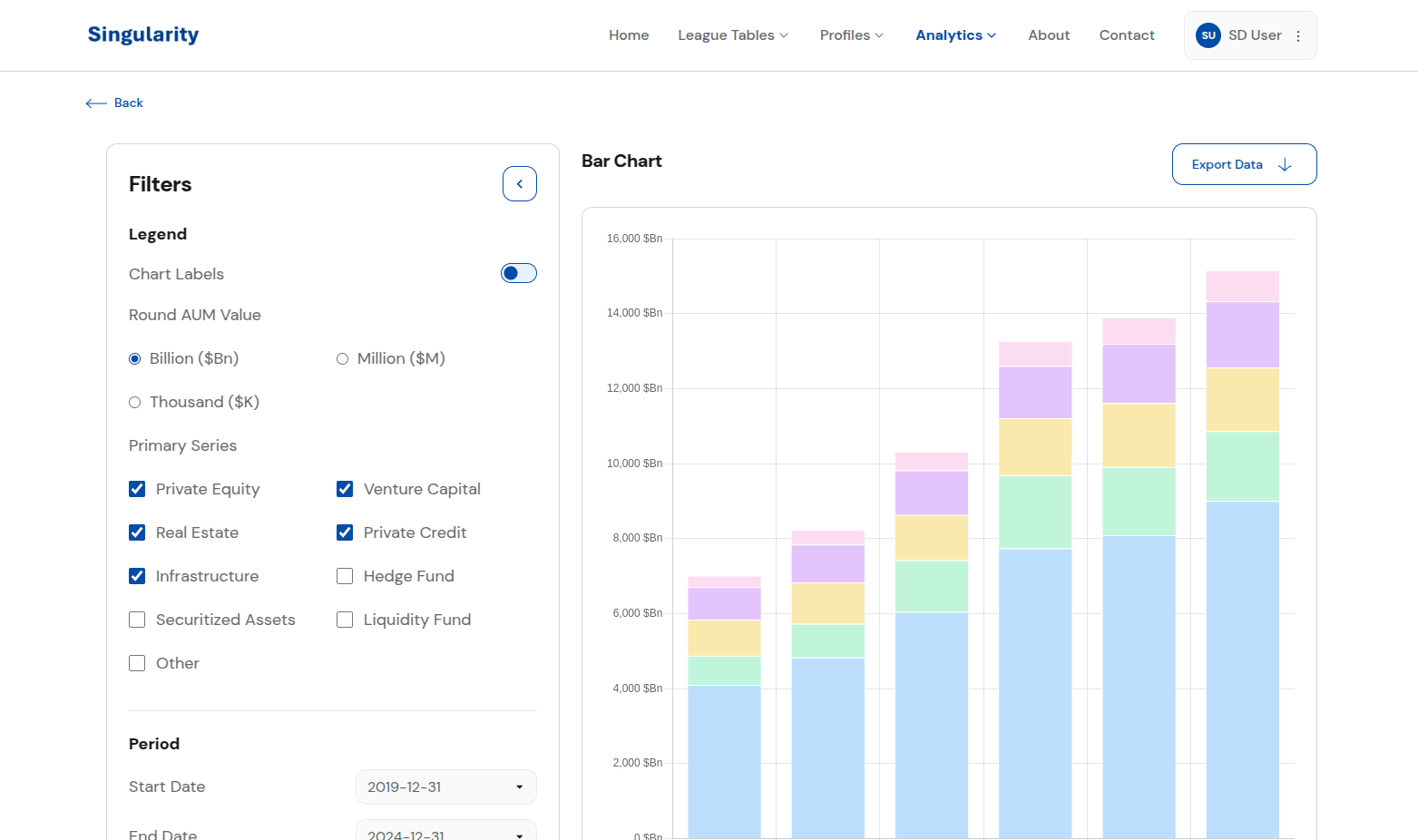Click the back arrow icon
Viewport: 1418px width, 840px height.
point(95,103)
